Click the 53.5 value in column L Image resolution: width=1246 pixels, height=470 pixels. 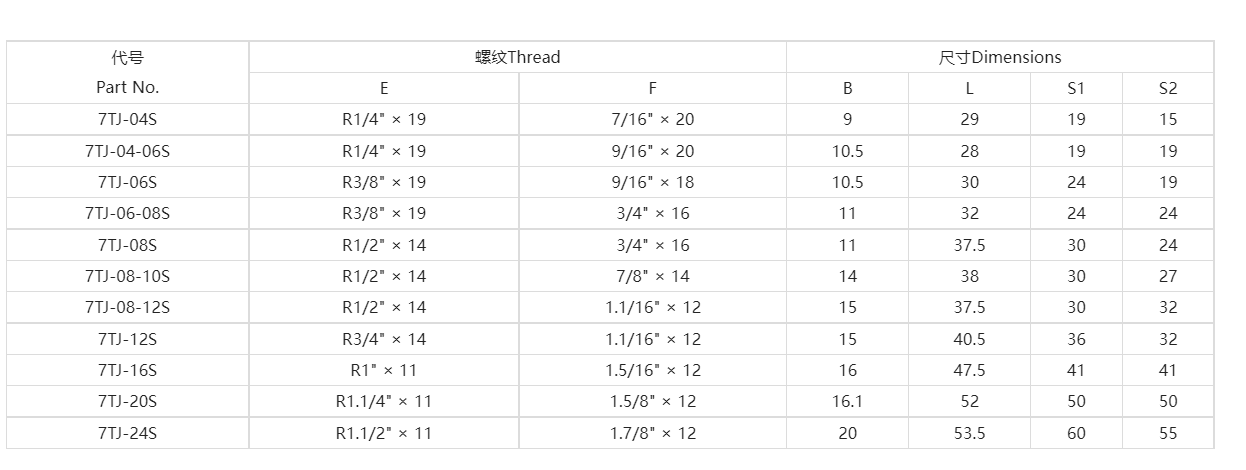click(x=969, y=433)
